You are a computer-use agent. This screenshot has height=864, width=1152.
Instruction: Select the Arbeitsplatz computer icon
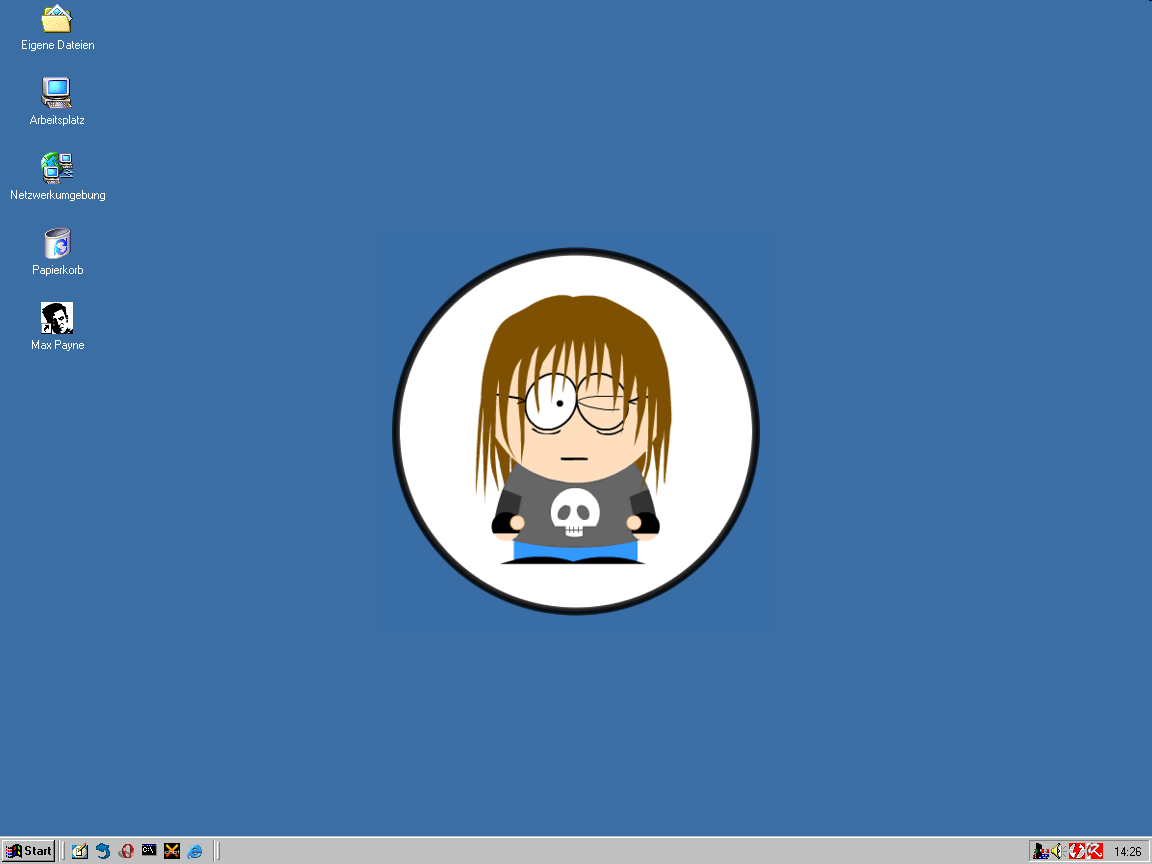tap(57, 93)
